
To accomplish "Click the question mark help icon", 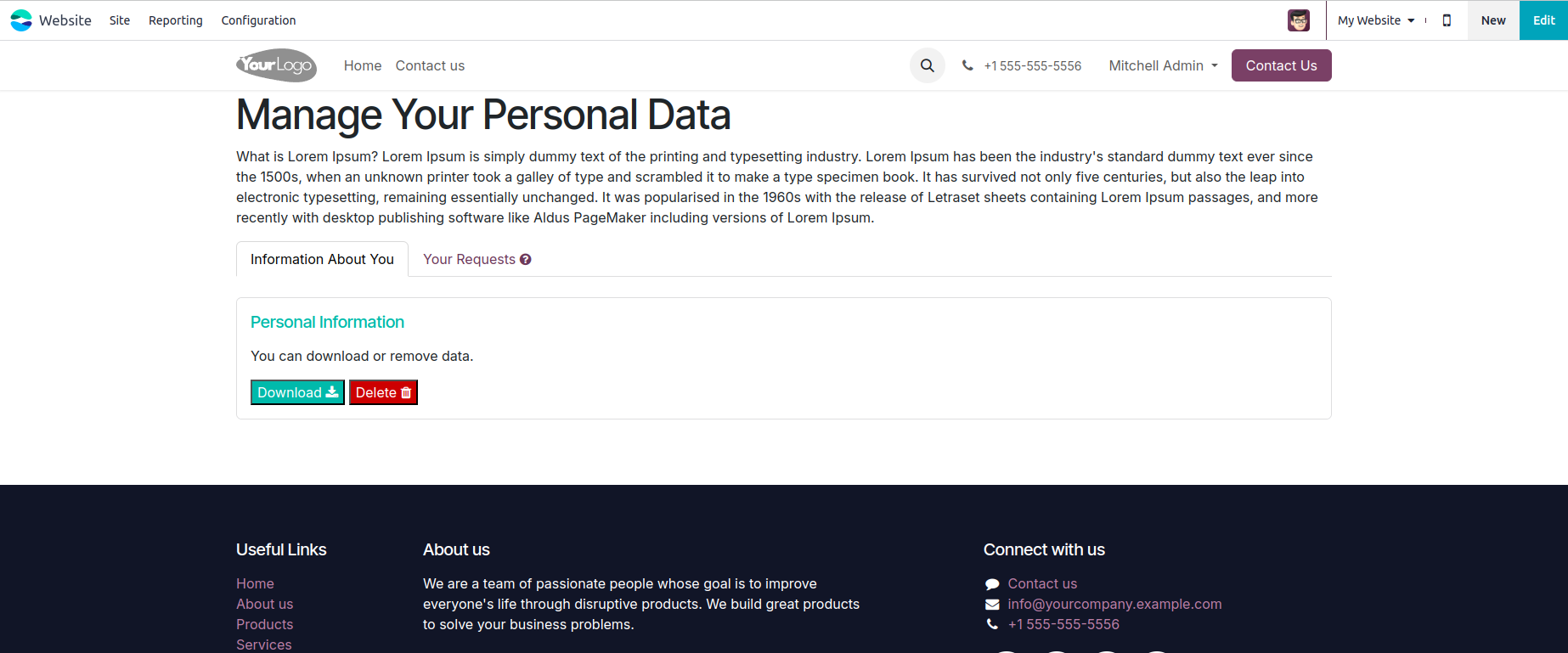I will coord(526,260).
